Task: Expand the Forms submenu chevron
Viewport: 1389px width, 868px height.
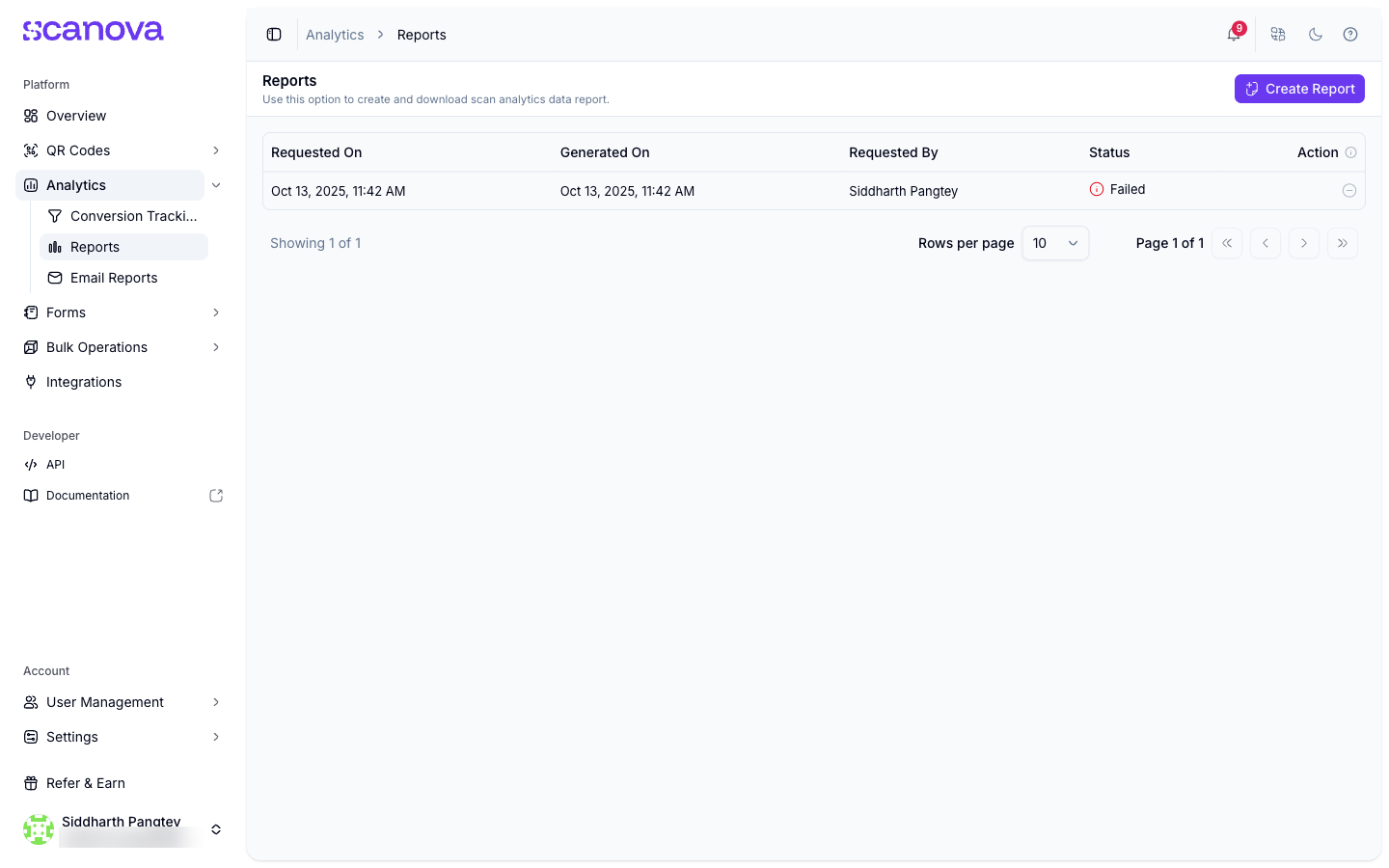Action: pyautogui.click(x=216, y=312)
